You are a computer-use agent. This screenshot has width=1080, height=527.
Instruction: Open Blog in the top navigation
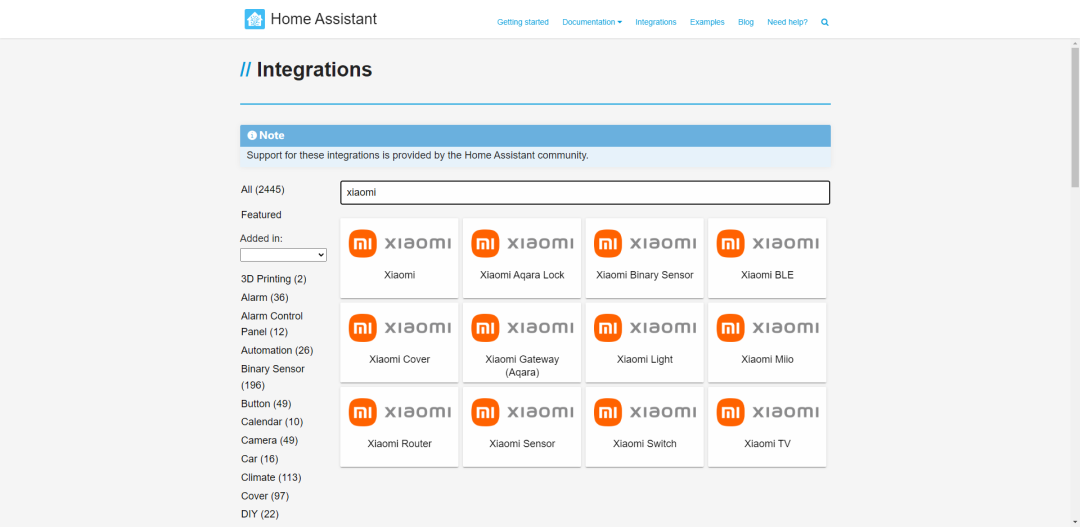coord(746,22)
